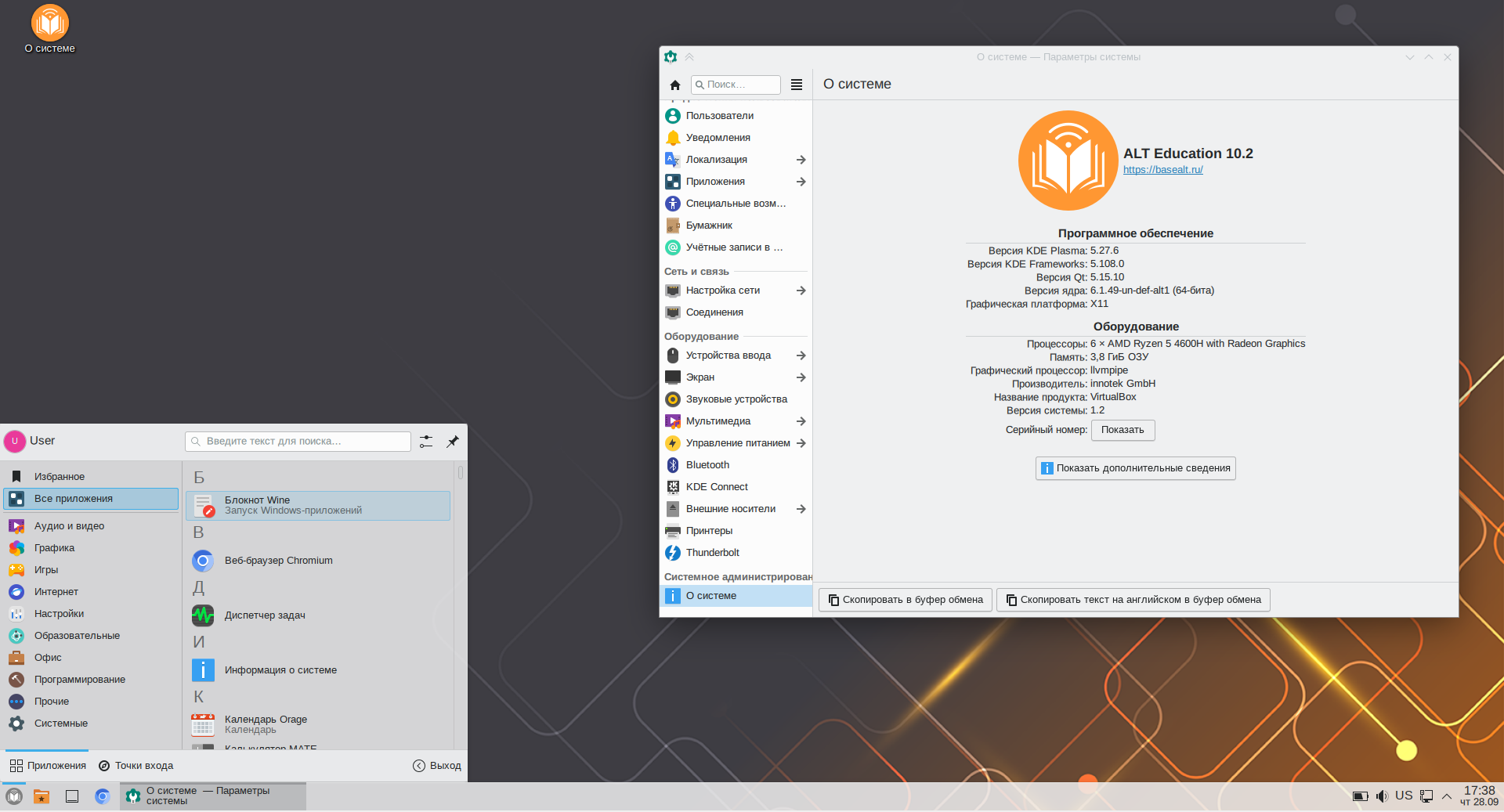Open Пользователи settings
1504x812 pixels.
point(735,116)
